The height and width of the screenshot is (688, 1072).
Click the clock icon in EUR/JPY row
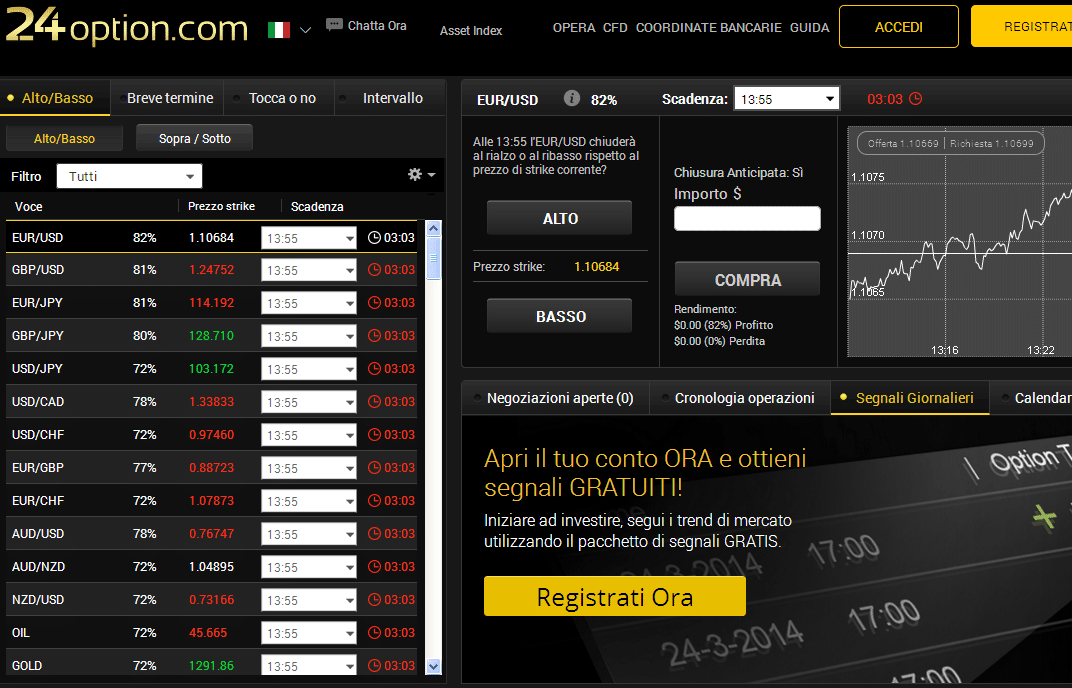tap(374, 303)
